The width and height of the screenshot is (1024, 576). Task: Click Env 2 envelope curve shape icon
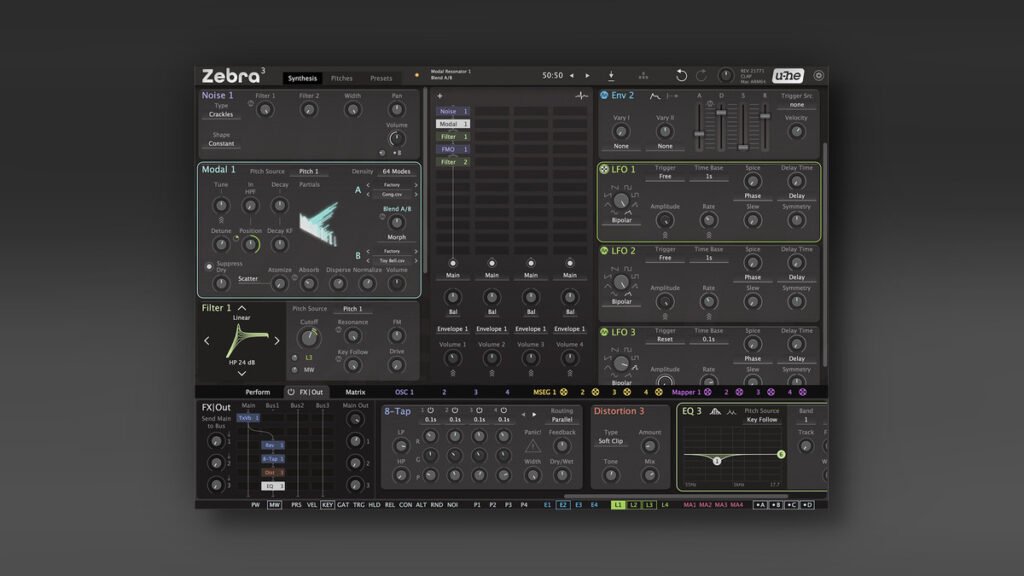point(654,96)
